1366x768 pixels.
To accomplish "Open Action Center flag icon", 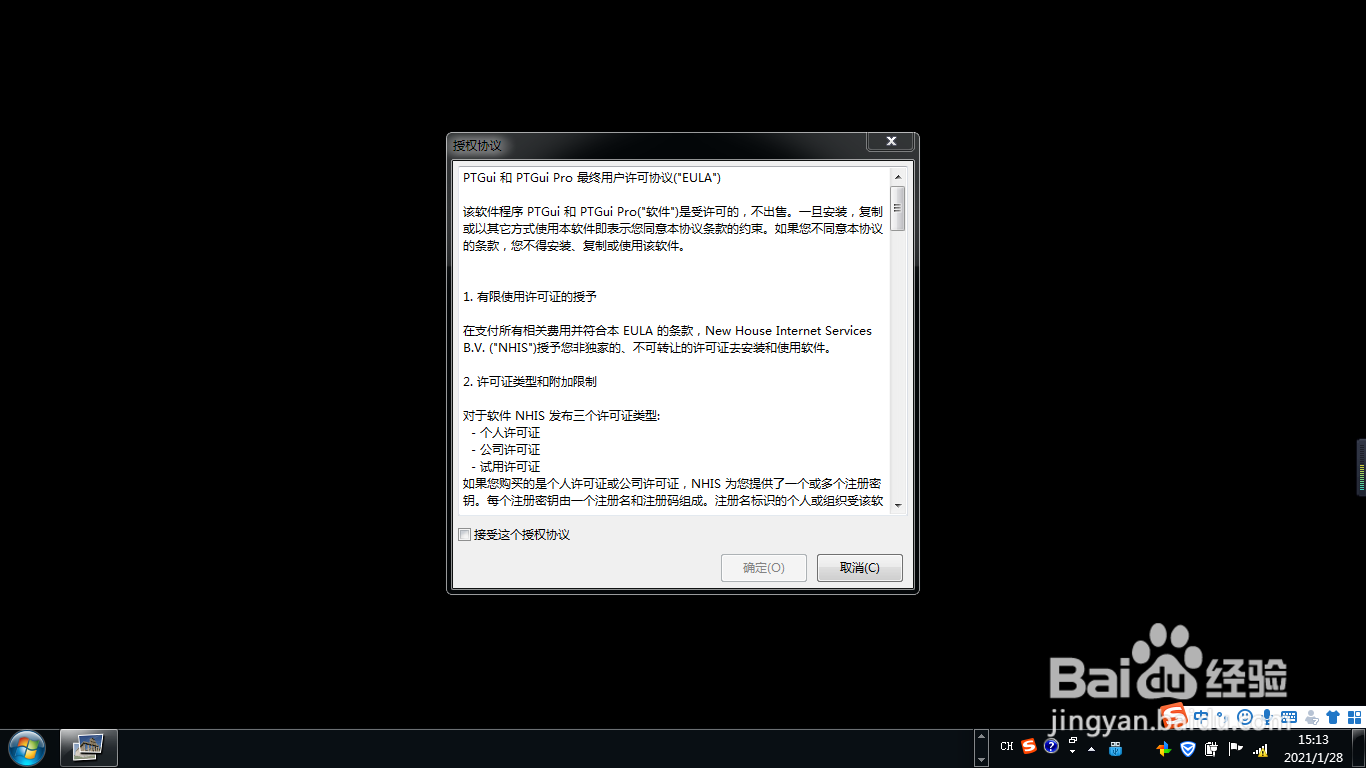I will click(1235, 748).
